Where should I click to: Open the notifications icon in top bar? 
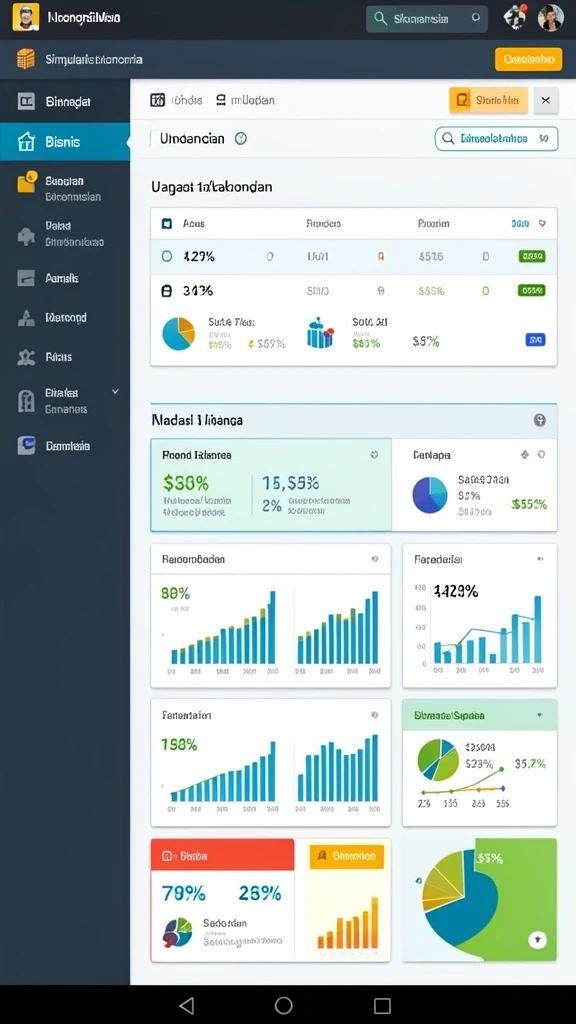[515, 17]
